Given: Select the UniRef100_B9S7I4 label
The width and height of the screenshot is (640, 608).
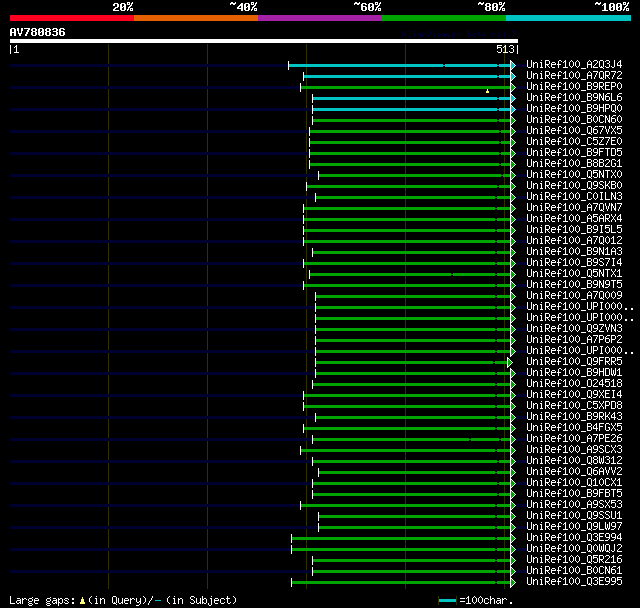Looking at the screenshot, I should pos(574,263).
